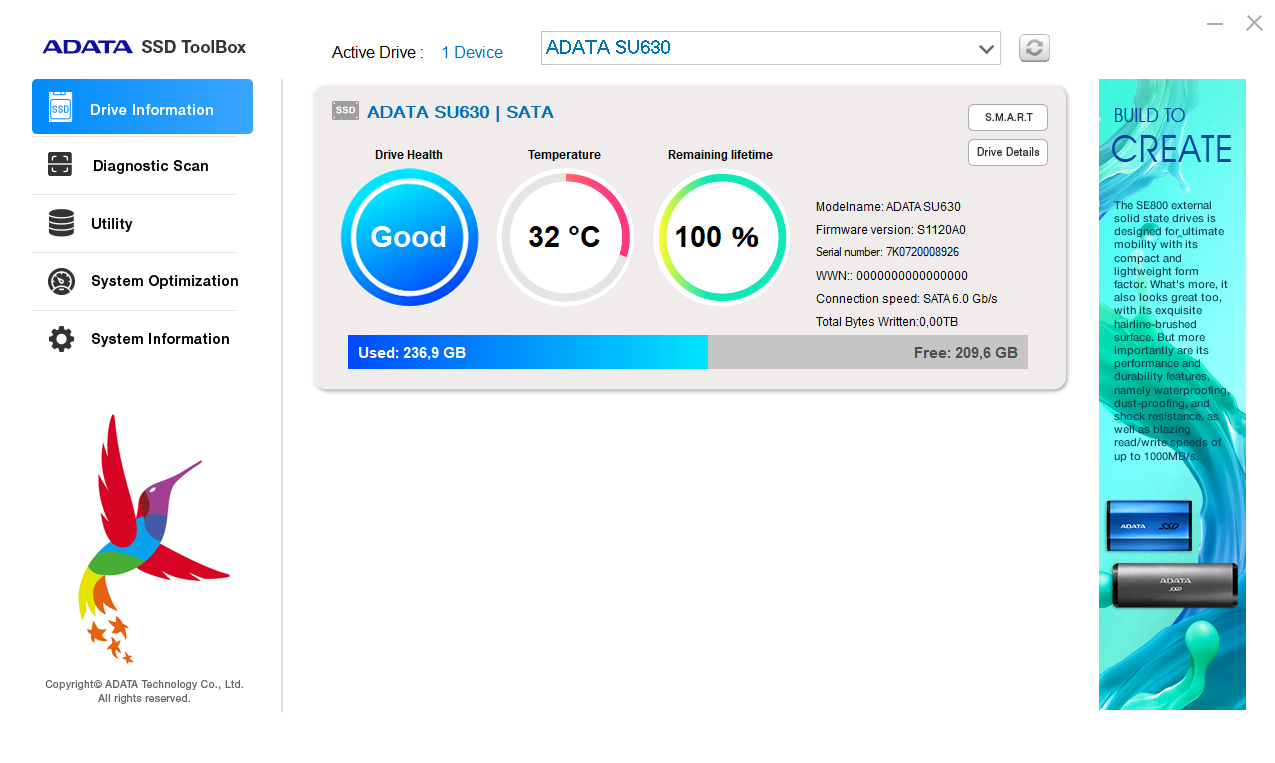The width and height of the screenshot is (1275, 763).
Task: Click the Utility database icon
Action: (x=61, y=223)
